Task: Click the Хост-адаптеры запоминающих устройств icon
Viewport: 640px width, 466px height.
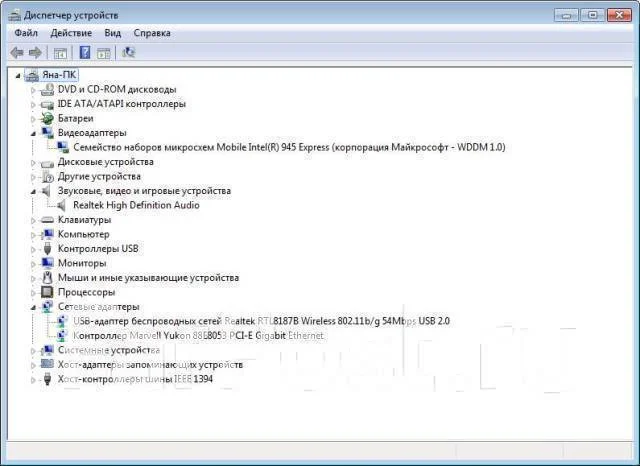Action: [x=47, y=364]
